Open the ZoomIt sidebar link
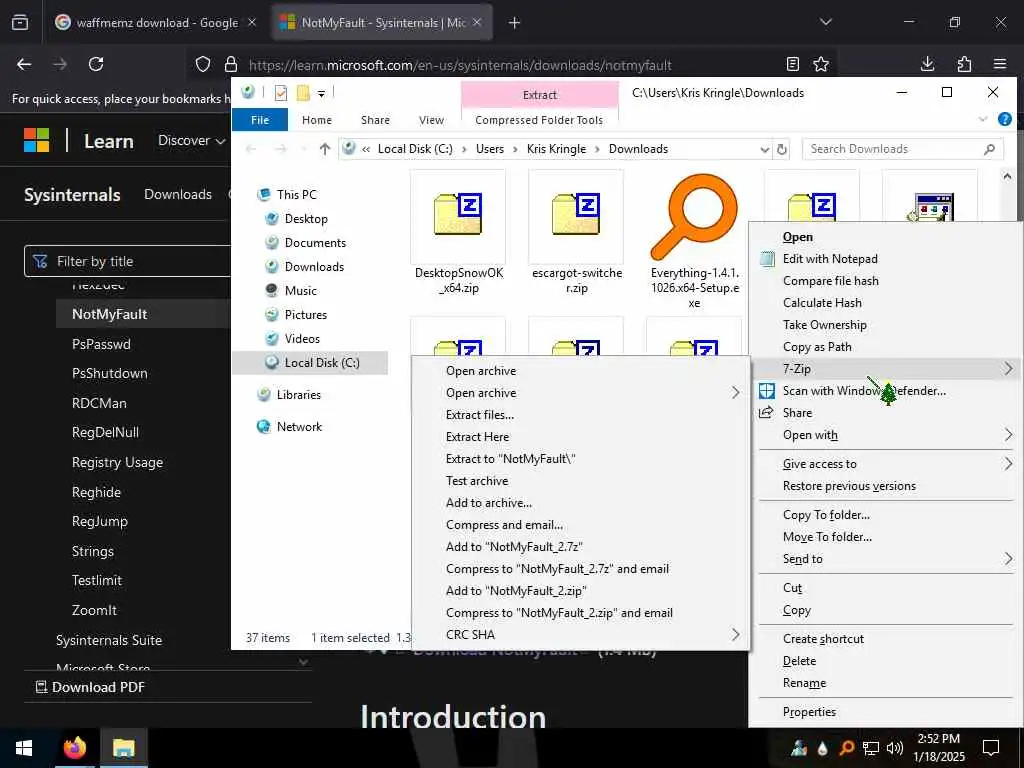Viewport: 1024px width, 768px height. pyautogui.click(x=95, y=611)
